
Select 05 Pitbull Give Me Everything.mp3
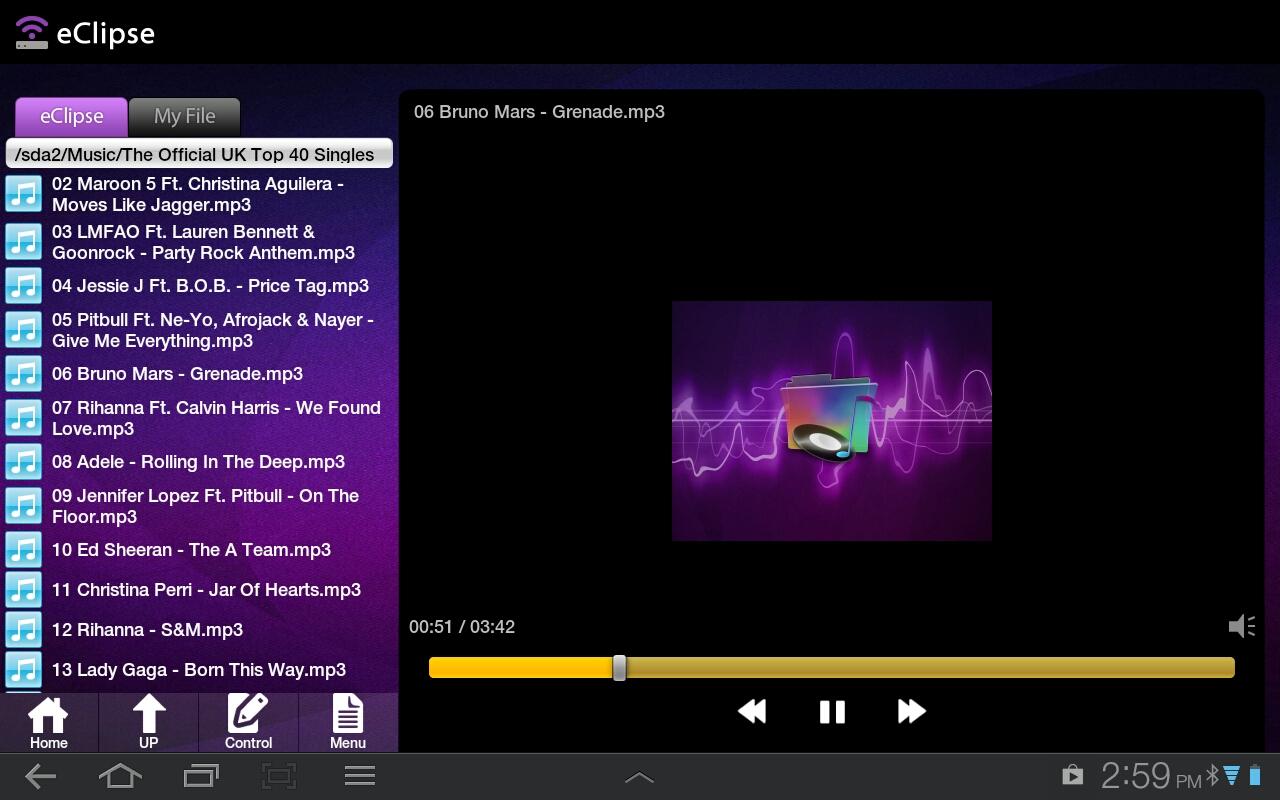pos(213,330)
